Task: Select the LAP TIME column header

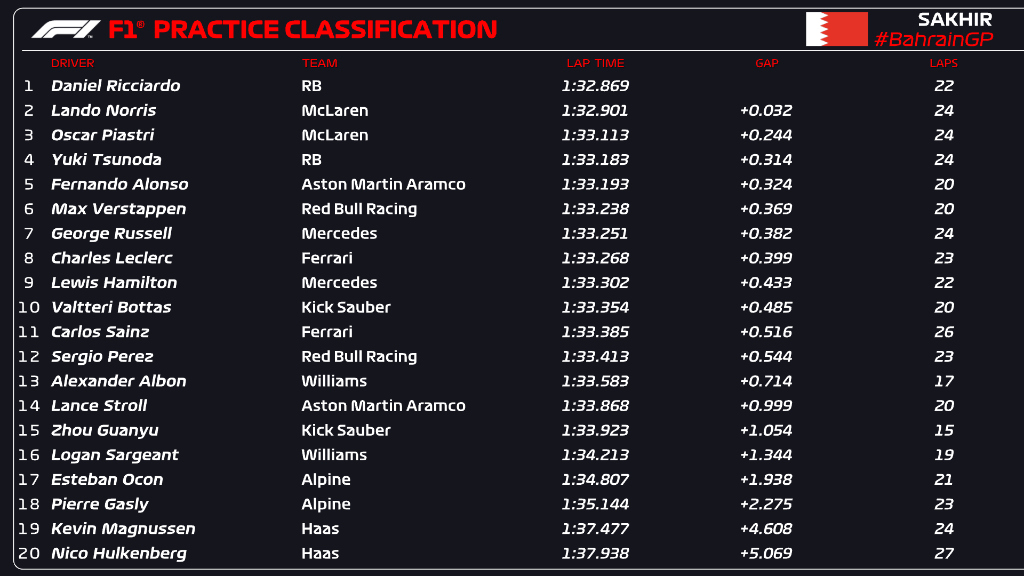Action: pyautogui.click(x=595, y=63)
